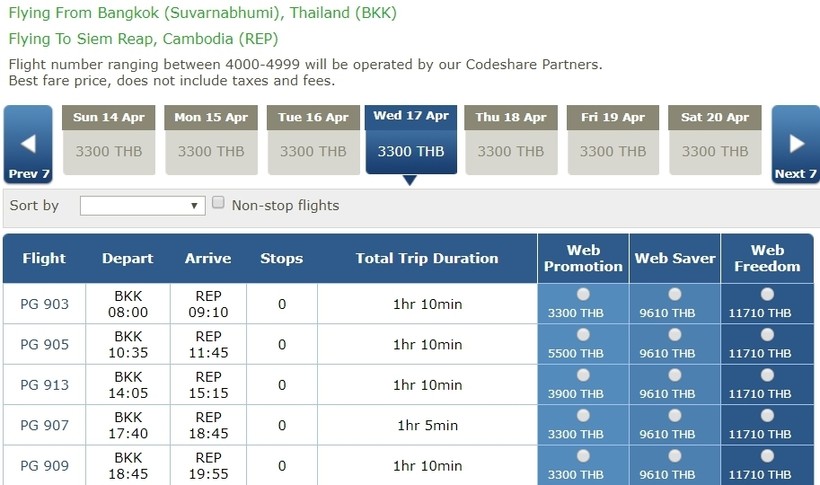The height and width of the screenshot is (485, 820).
Task: Select the Sun 14 Apr date tab
Action: pos(109,140)
